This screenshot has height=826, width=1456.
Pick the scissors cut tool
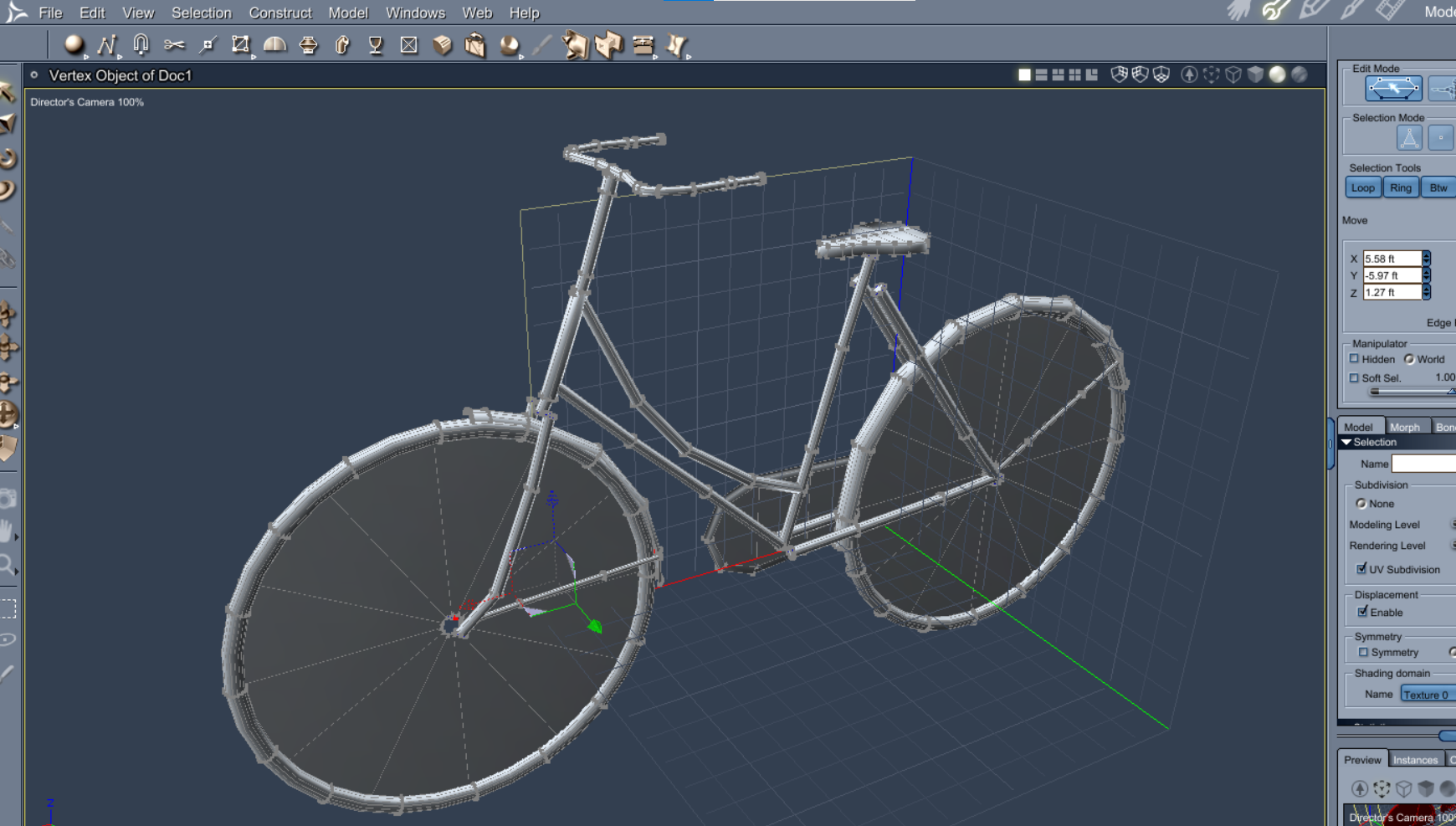coord(174,44)
